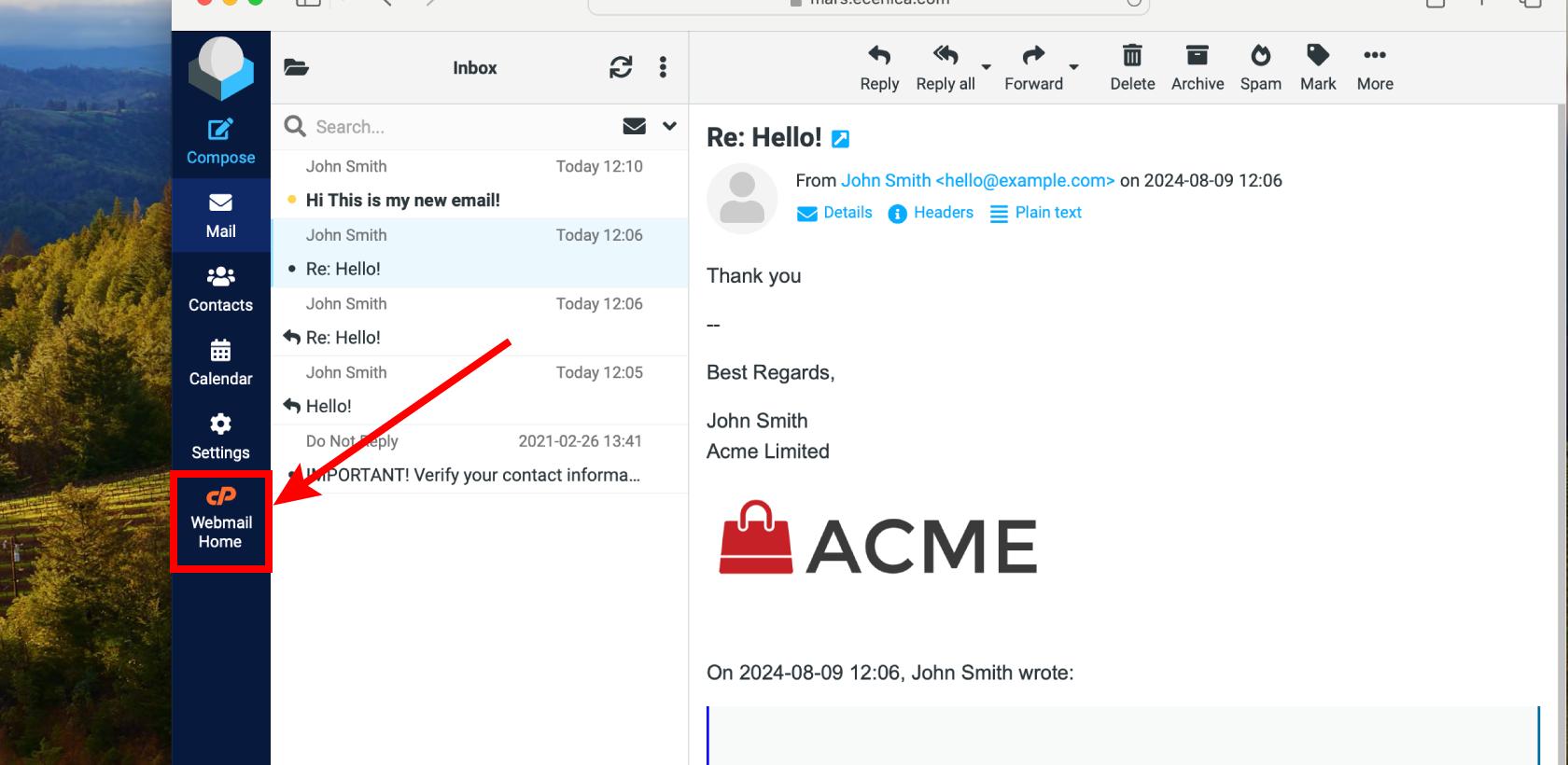Expand the Forward options arrow
This screenshot has width=1568, height=765.
[1073, 67]
